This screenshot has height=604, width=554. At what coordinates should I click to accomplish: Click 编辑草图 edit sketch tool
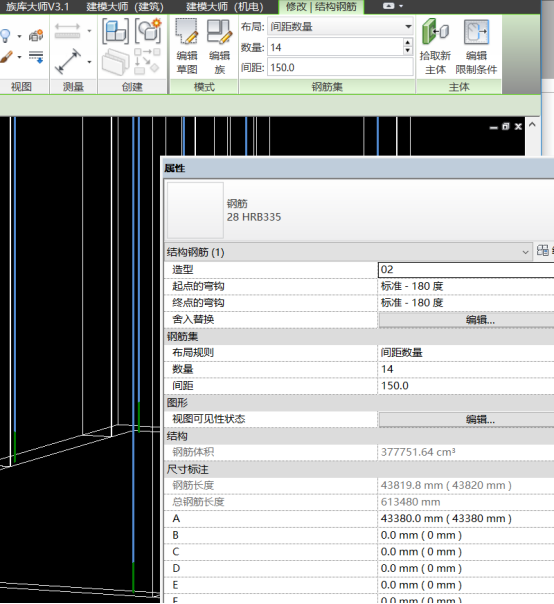(187, 47)
